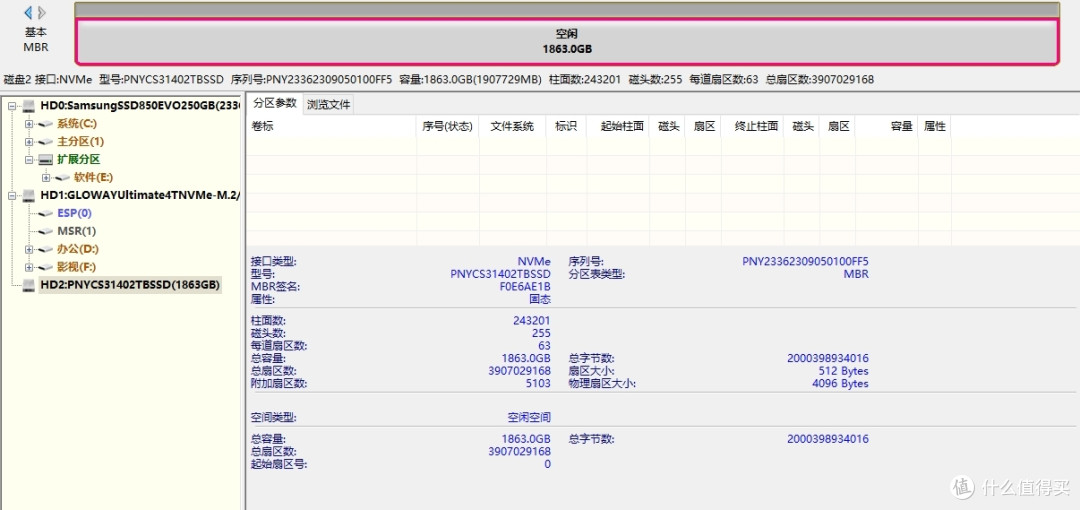Select the 软件(E:) partition label

pos(93,178)
